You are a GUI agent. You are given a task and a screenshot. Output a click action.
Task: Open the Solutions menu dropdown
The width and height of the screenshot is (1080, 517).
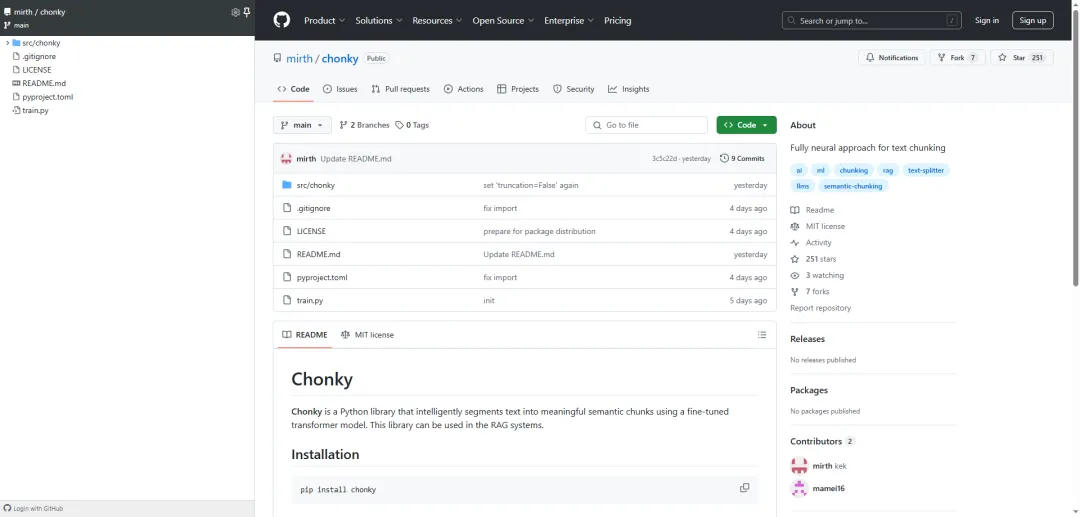point(379,21)
